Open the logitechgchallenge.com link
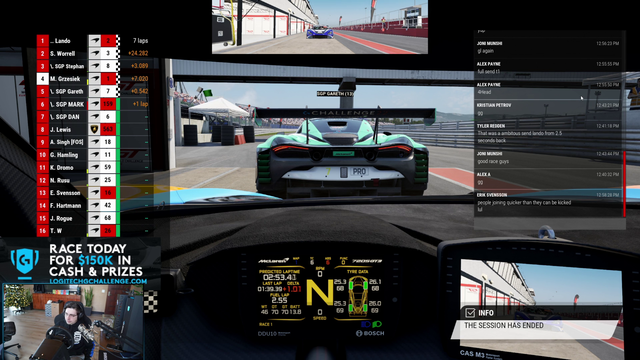640x360 pixels. [x=98, y=281]
